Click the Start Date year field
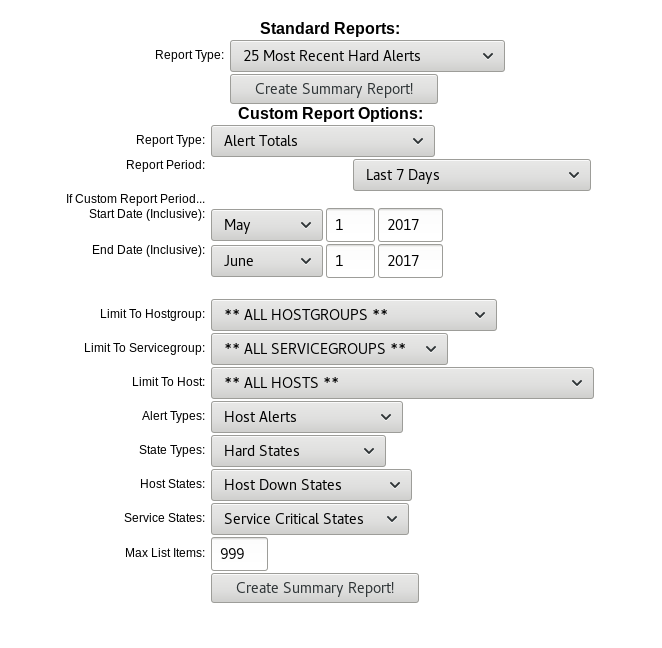 (410, 225)
